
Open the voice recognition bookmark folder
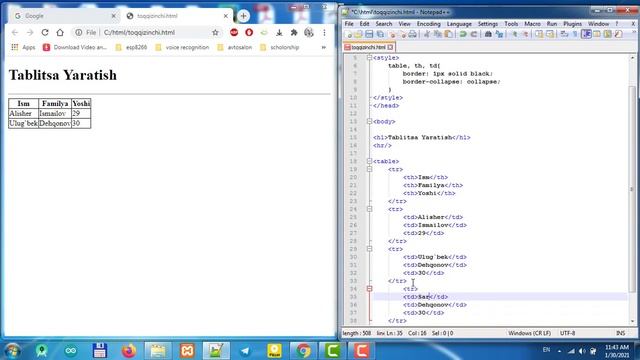pos(182,47)
